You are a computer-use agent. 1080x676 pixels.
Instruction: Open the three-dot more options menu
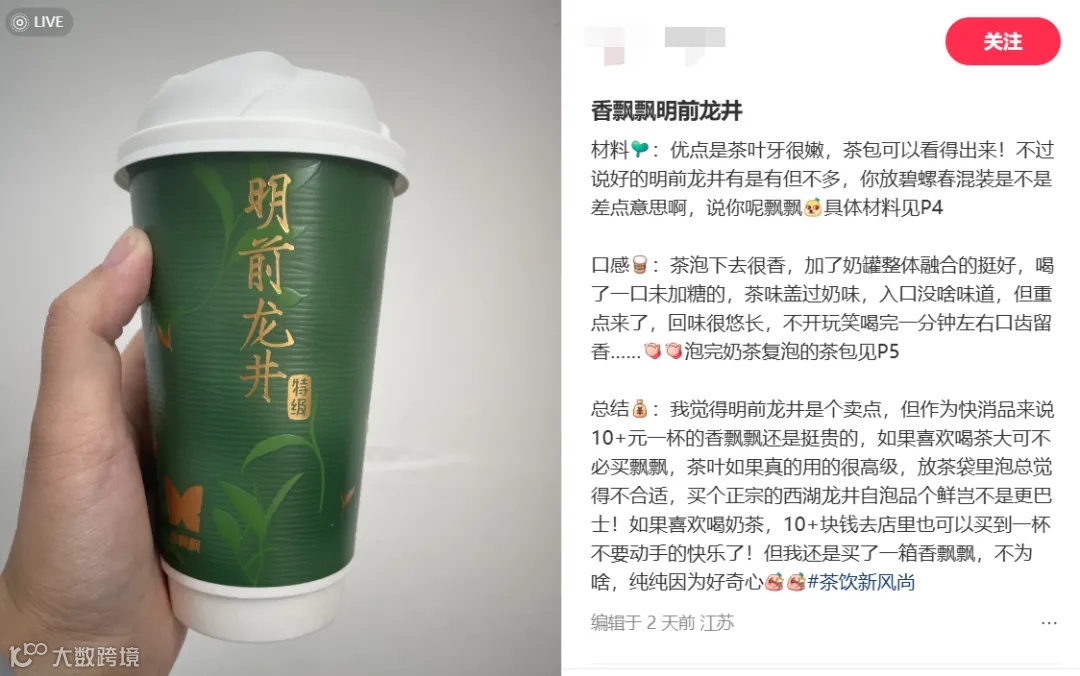[1048, 623]
